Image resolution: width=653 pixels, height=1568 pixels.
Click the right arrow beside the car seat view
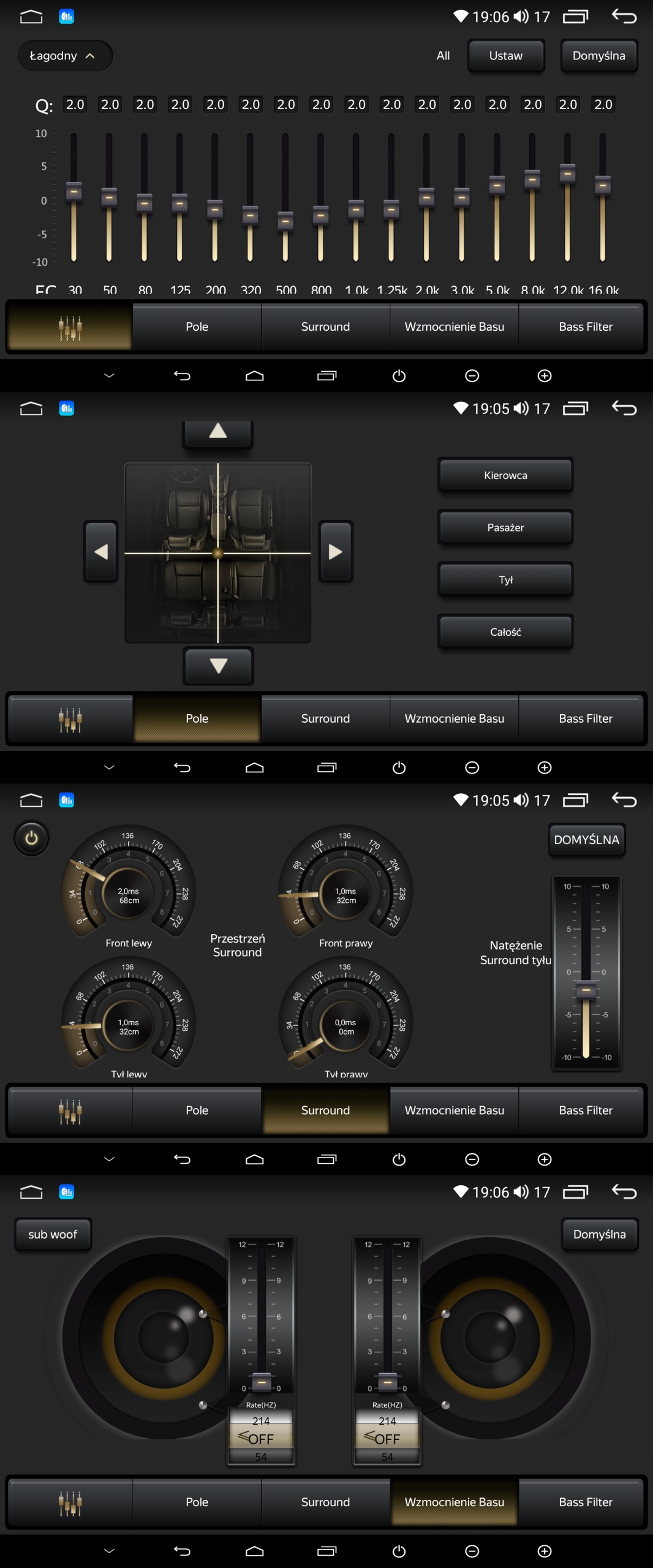tap(335, 552)
